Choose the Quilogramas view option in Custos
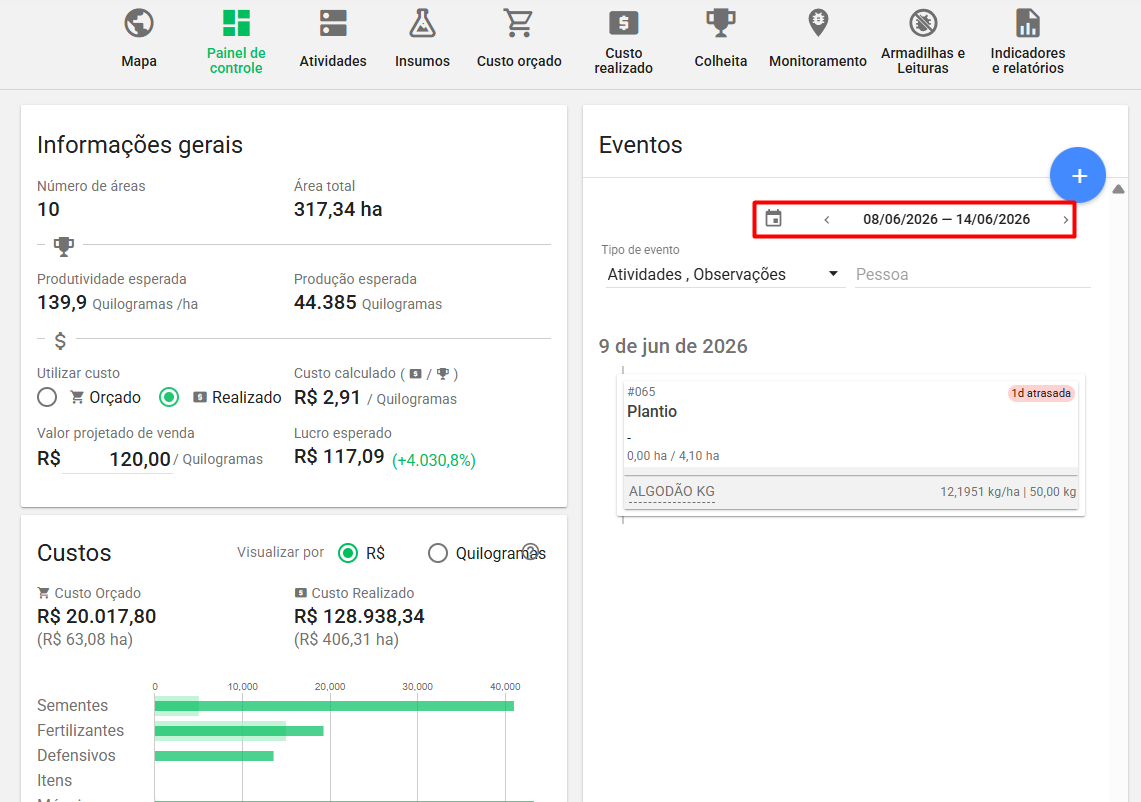This screenshot has height=802, width=1141. click(437, 553)
